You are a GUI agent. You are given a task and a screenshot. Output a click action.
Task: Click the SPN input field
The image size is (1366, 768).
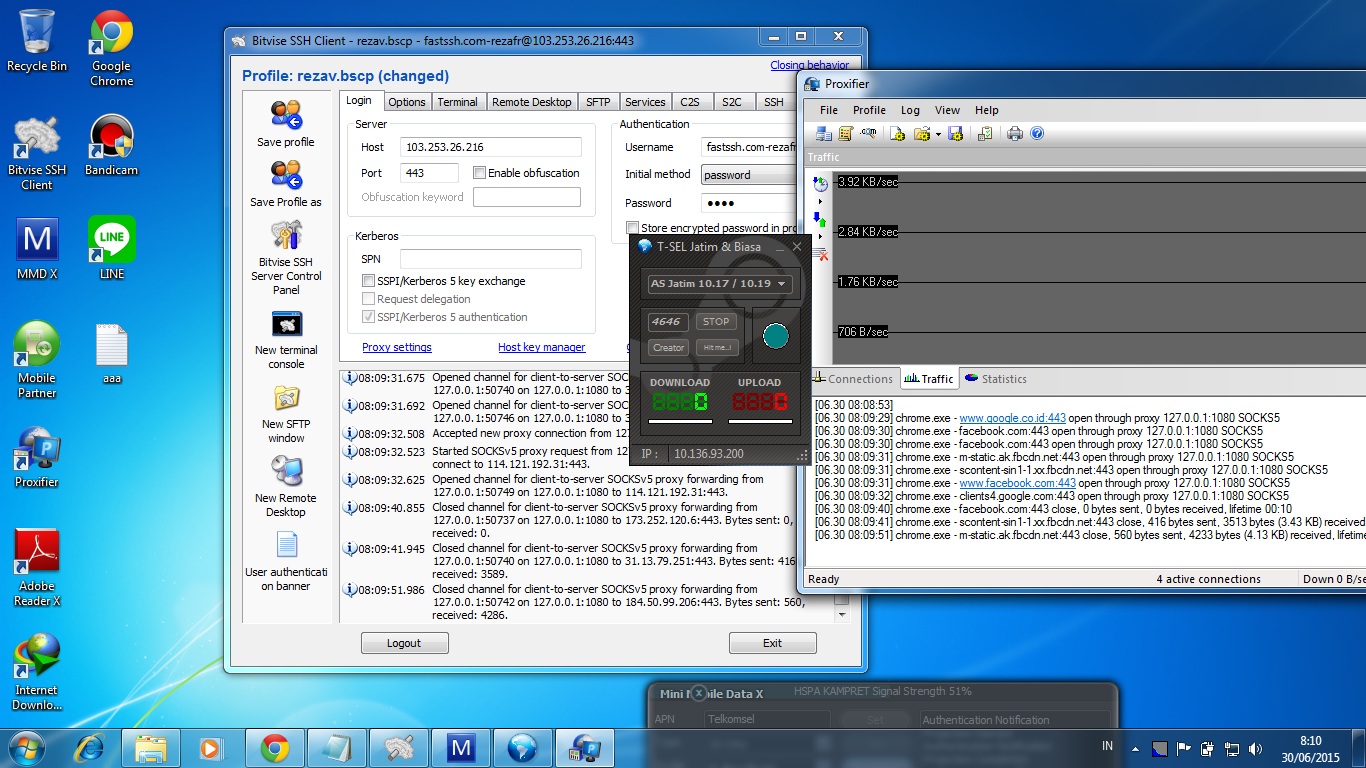coord(491,259)
